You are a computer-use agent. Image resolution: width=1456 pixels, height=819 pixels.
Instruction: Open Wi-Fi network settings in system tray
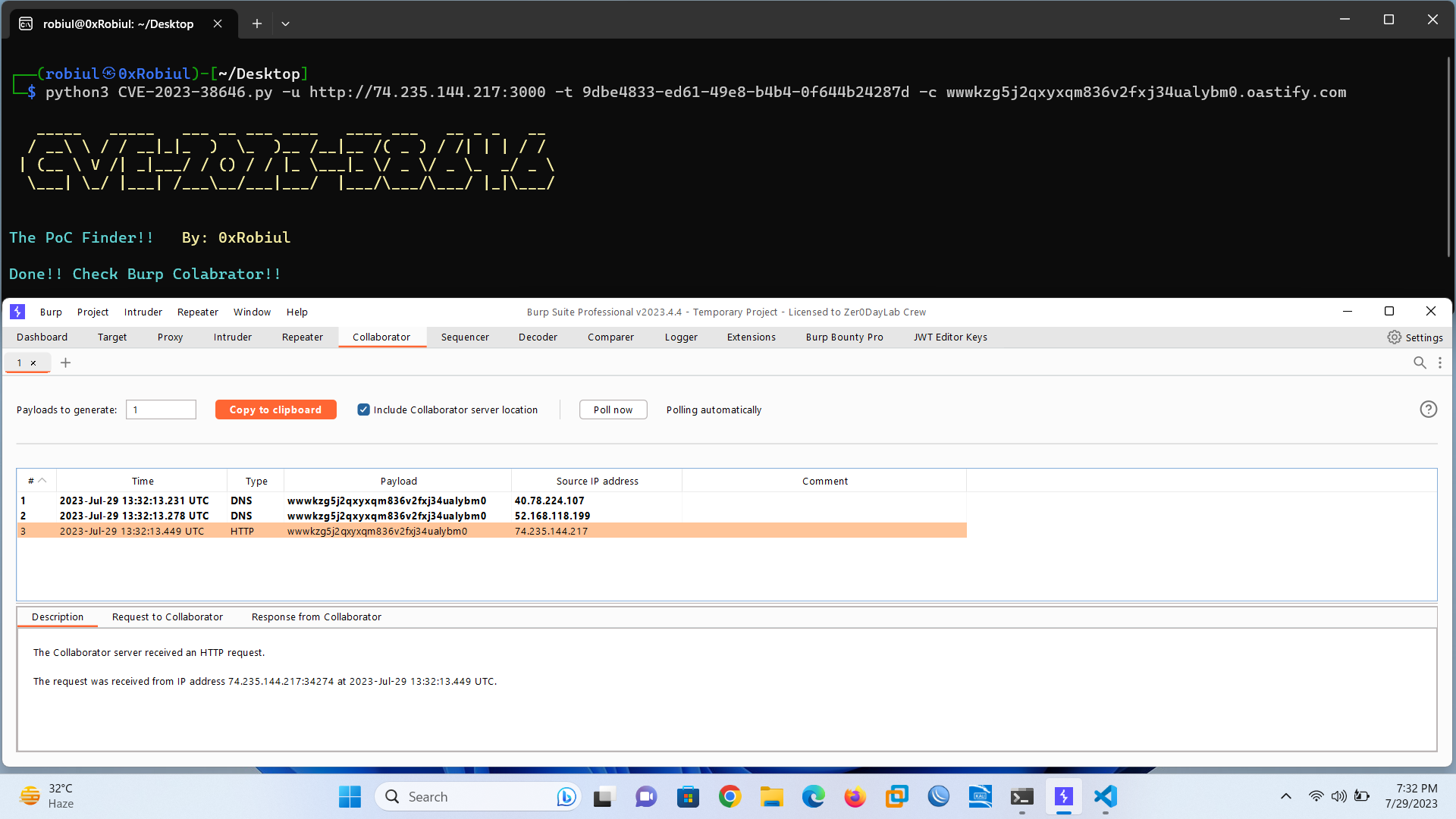click(1316, 796)
